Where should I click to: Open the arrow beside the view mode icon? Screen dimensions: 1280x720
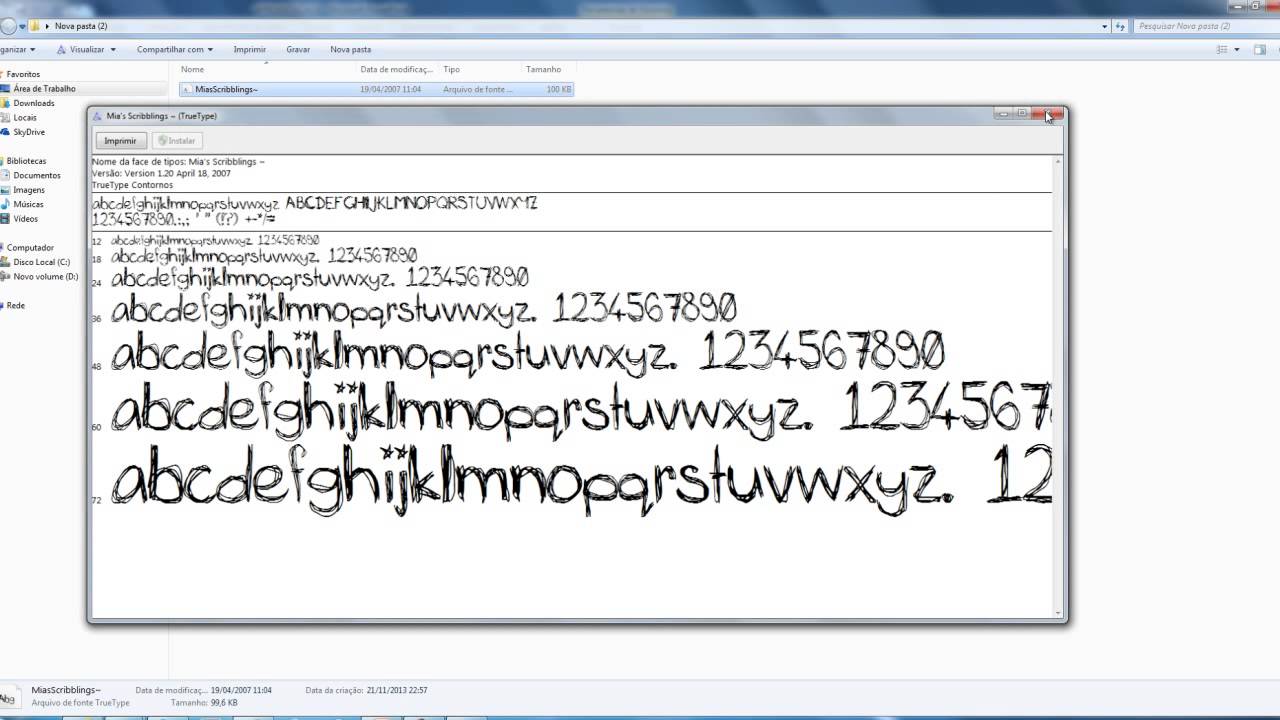pyautogui.click(x=1237, y=49)
